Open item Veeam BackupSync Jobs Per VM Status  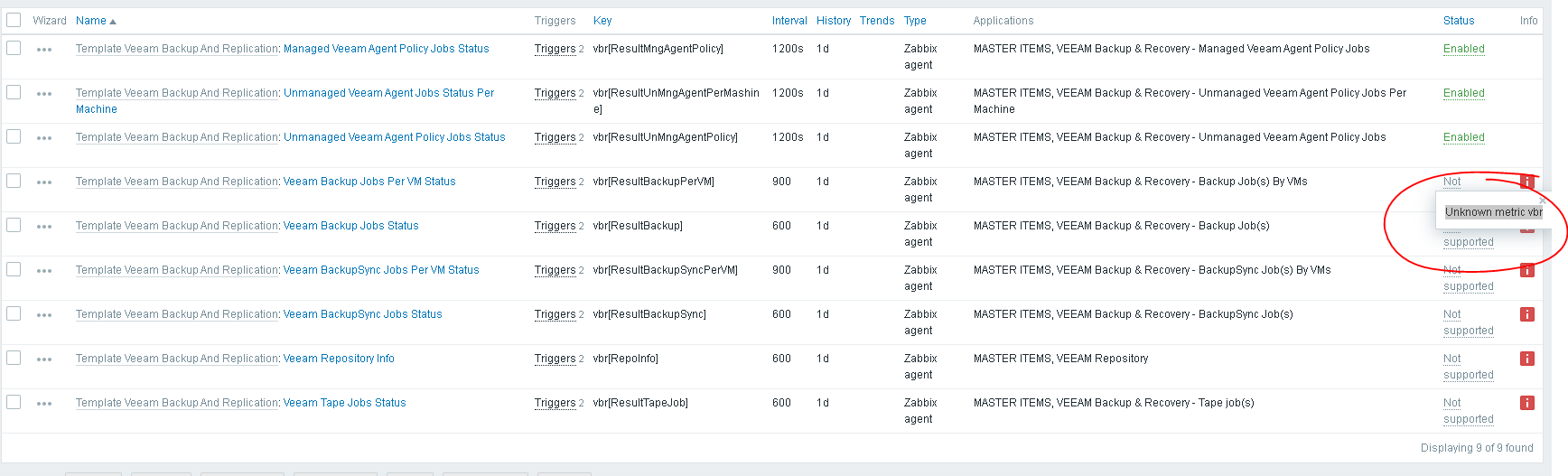click(381, 270)
